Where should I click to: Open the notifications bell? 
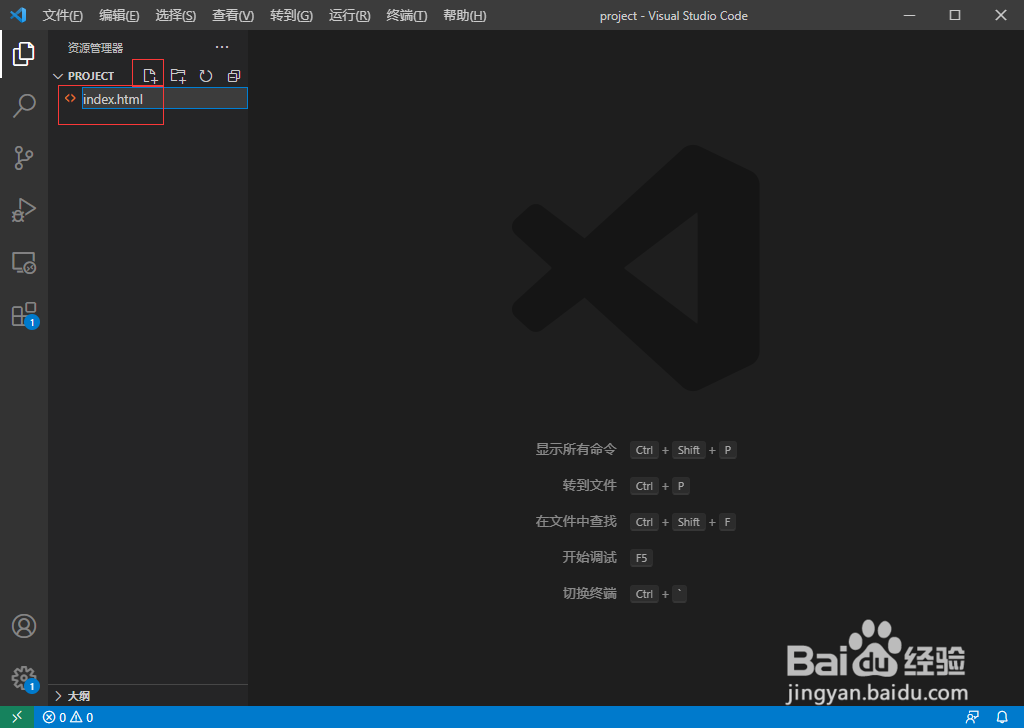click(1002, 717)
